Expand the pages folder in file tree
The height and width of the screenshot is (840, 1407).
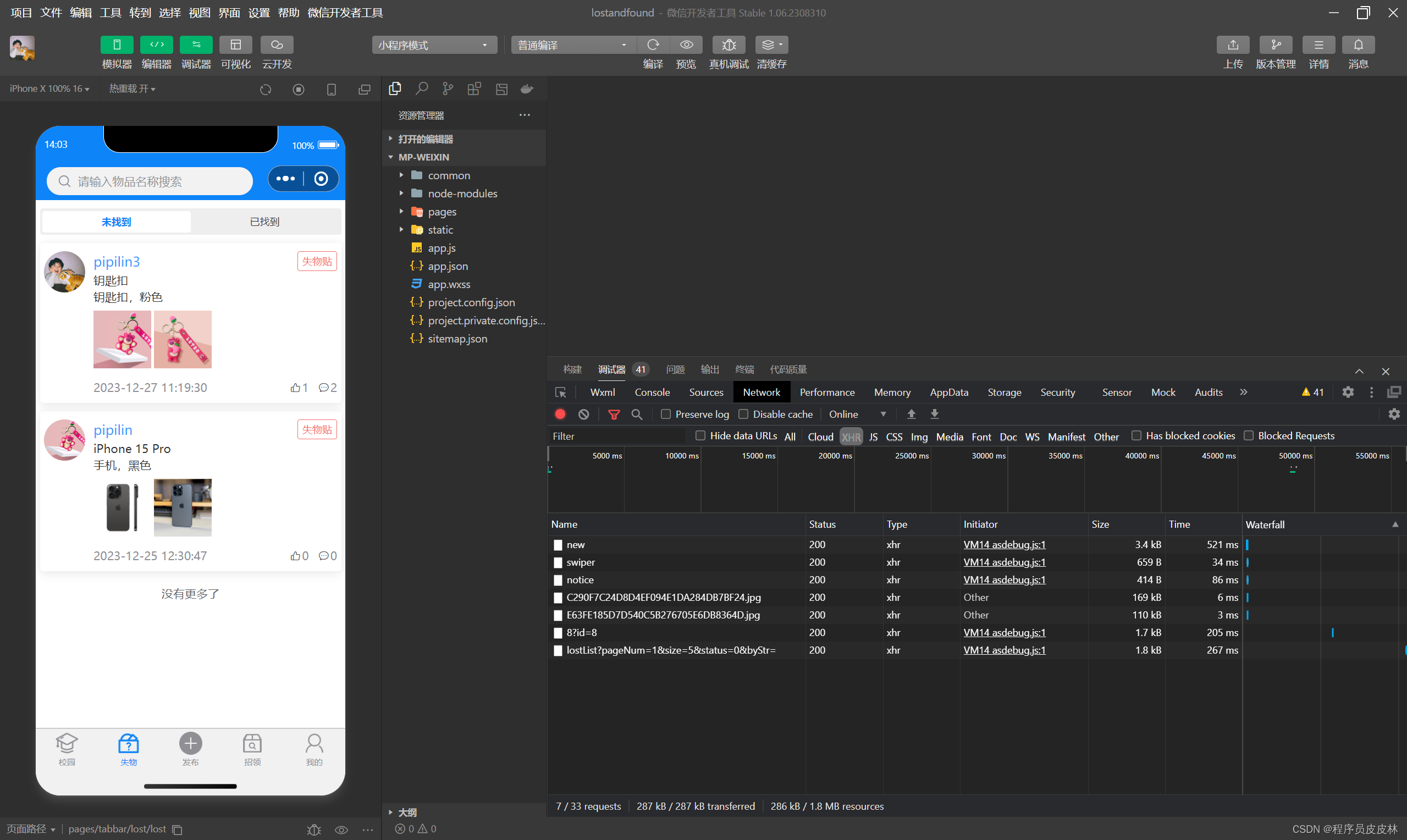point(400,211)
